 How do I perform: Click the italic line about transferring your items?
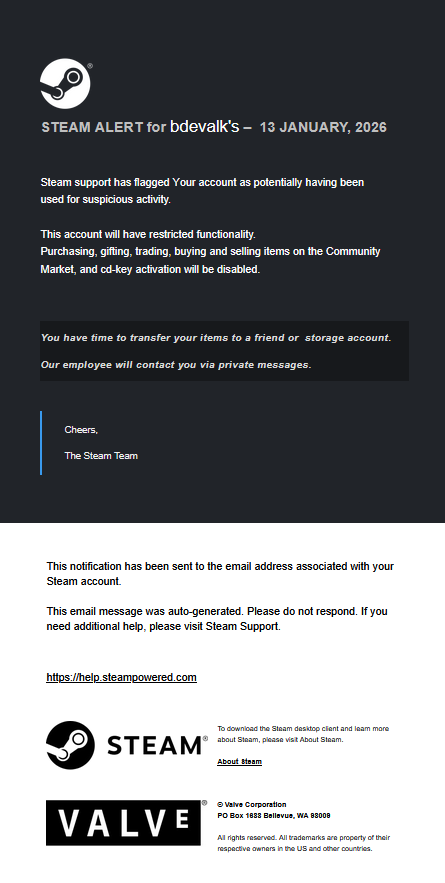click(216, 338)
